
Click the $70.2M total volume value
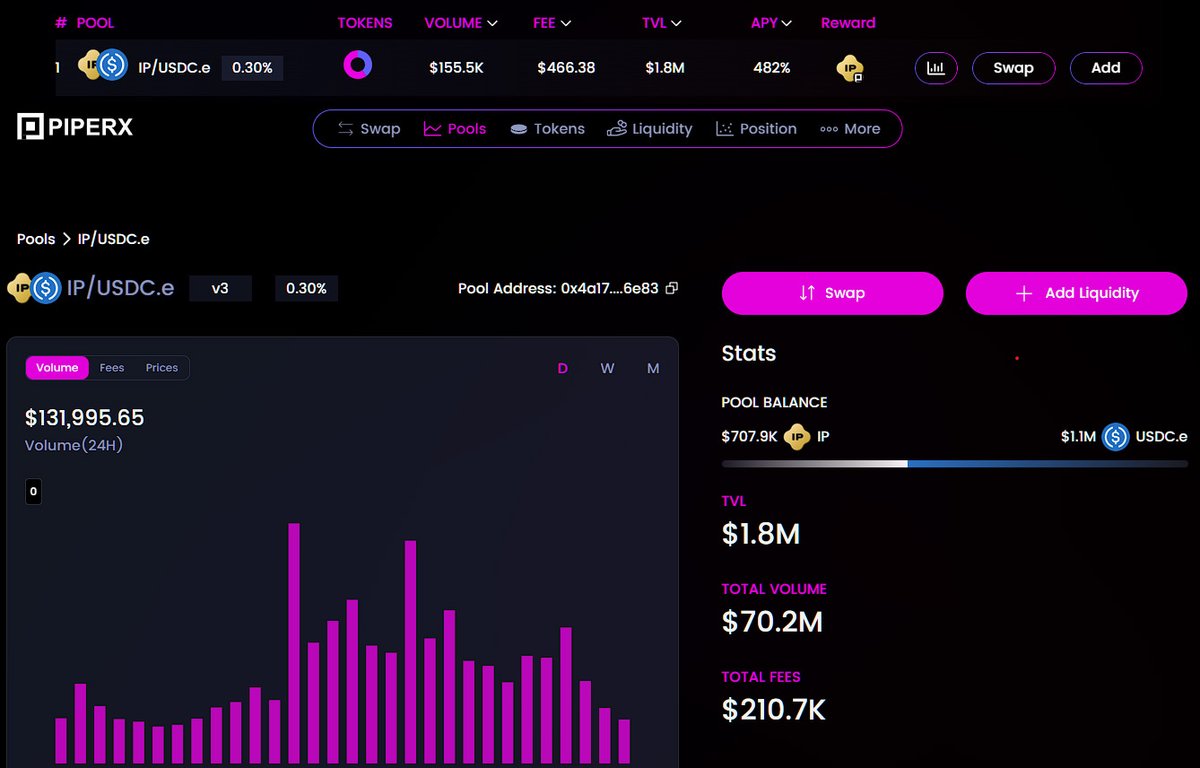coord(772,622)
